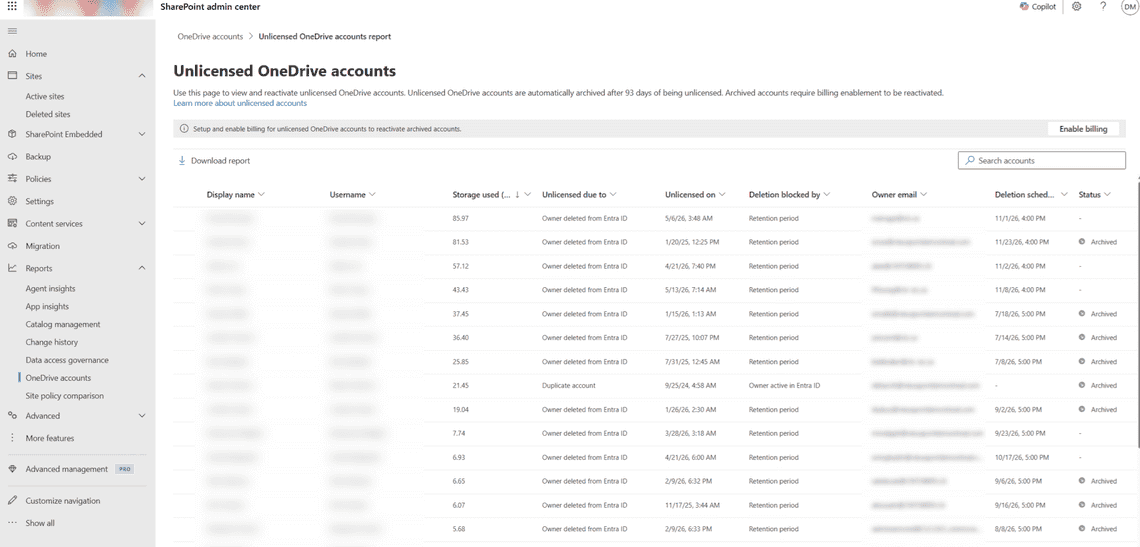Image resolution: width=1140 pixels, height=547 pixels.
Task: Click the PRO badge by Advanced management
Action: pos(125,469)
